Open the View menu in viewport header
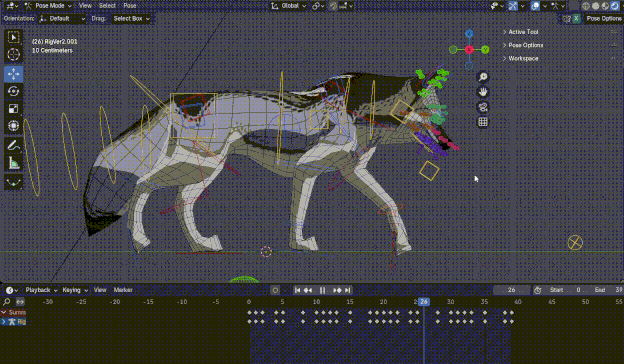 click(85, 6)
